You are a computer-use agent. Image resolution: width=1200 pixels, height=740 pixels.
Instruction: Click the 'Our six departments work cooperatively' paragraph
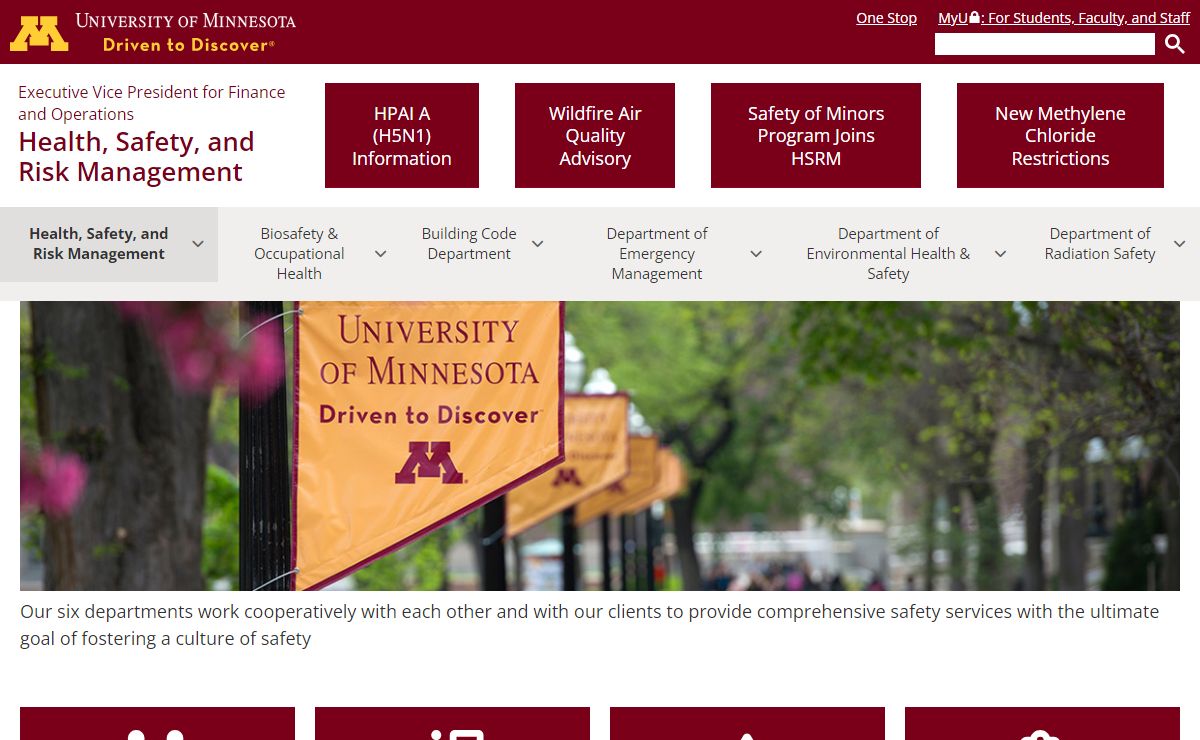coord(590,625)
